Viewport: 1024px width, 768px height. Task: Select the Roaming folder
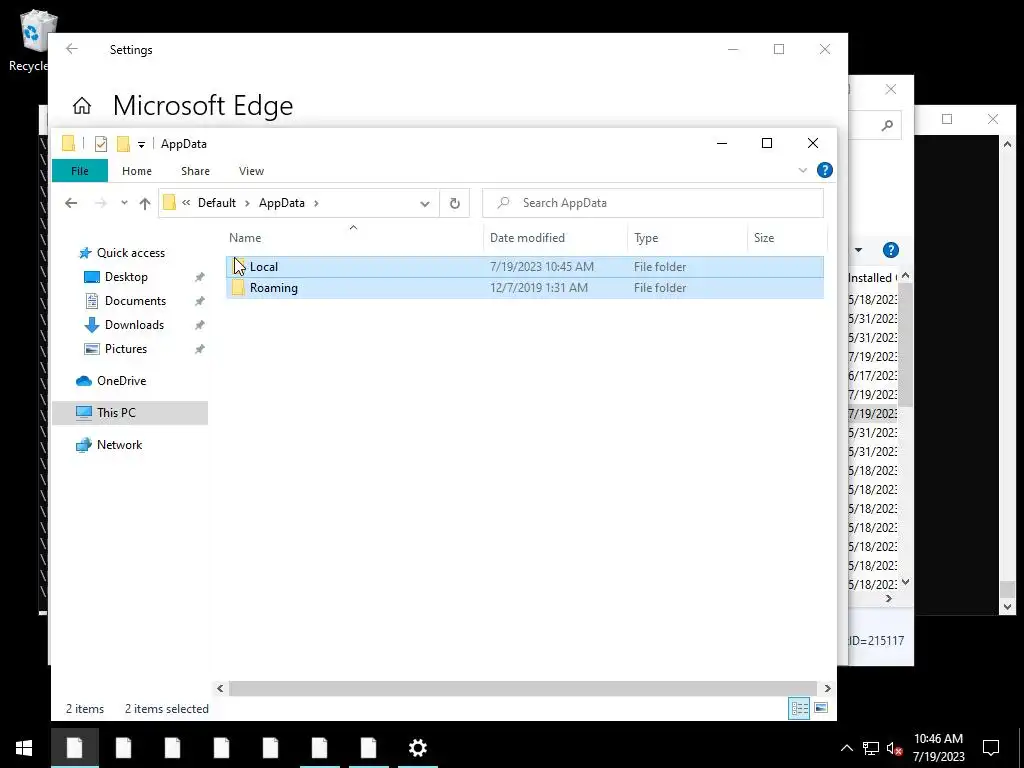click(524, 288)
